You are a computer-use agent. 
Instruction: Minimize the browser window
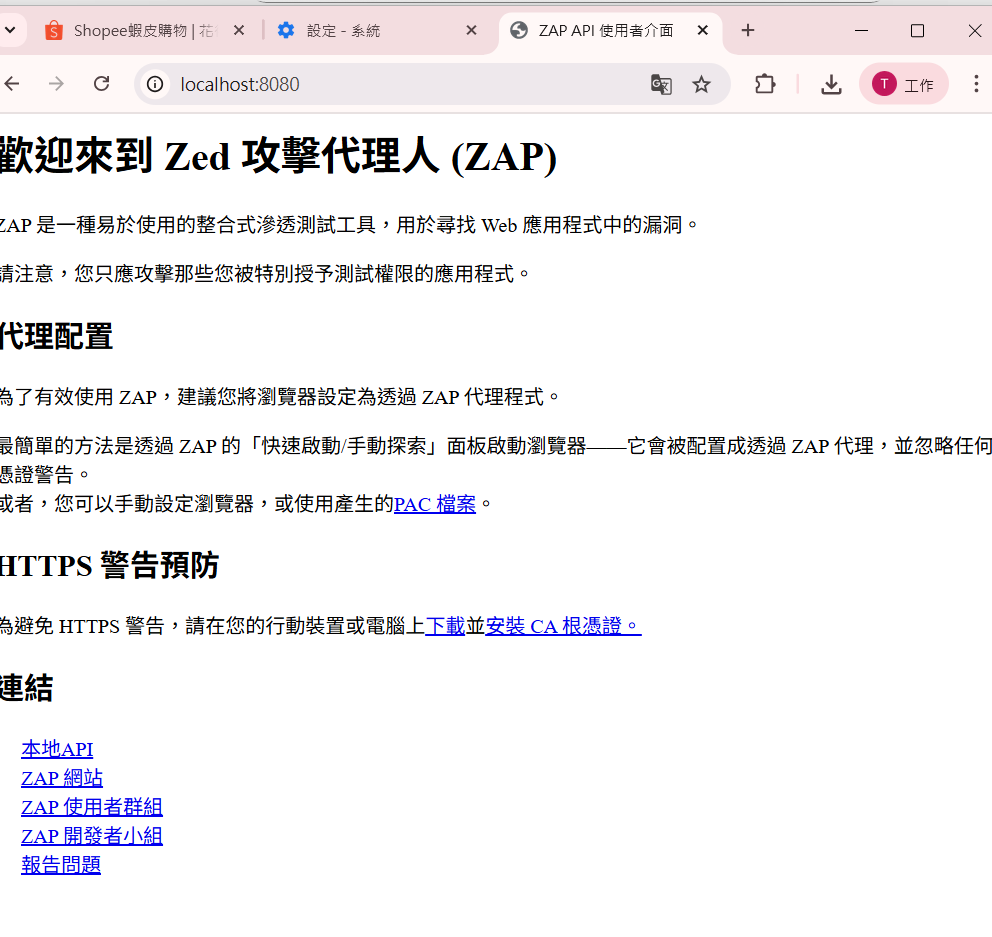pyautogui.click(x=861, y=30)
